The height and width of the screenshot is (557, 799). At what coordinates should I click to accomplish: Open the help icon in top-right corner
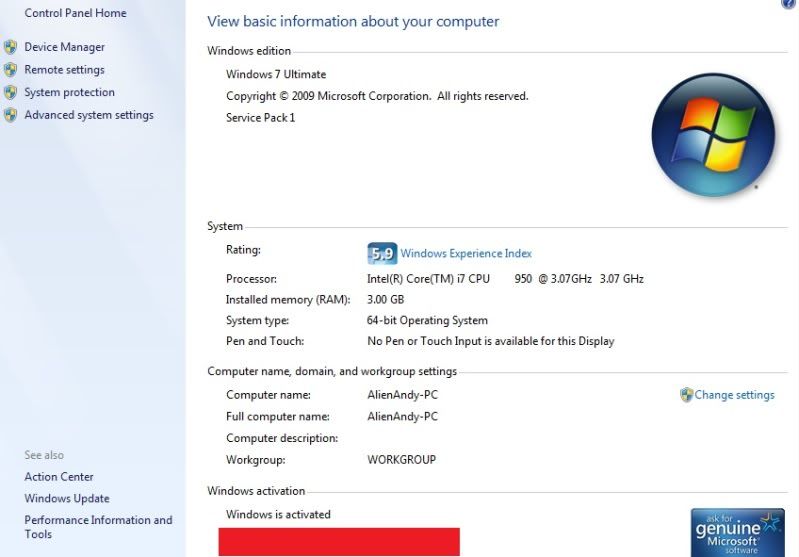(x=789, y=4)
